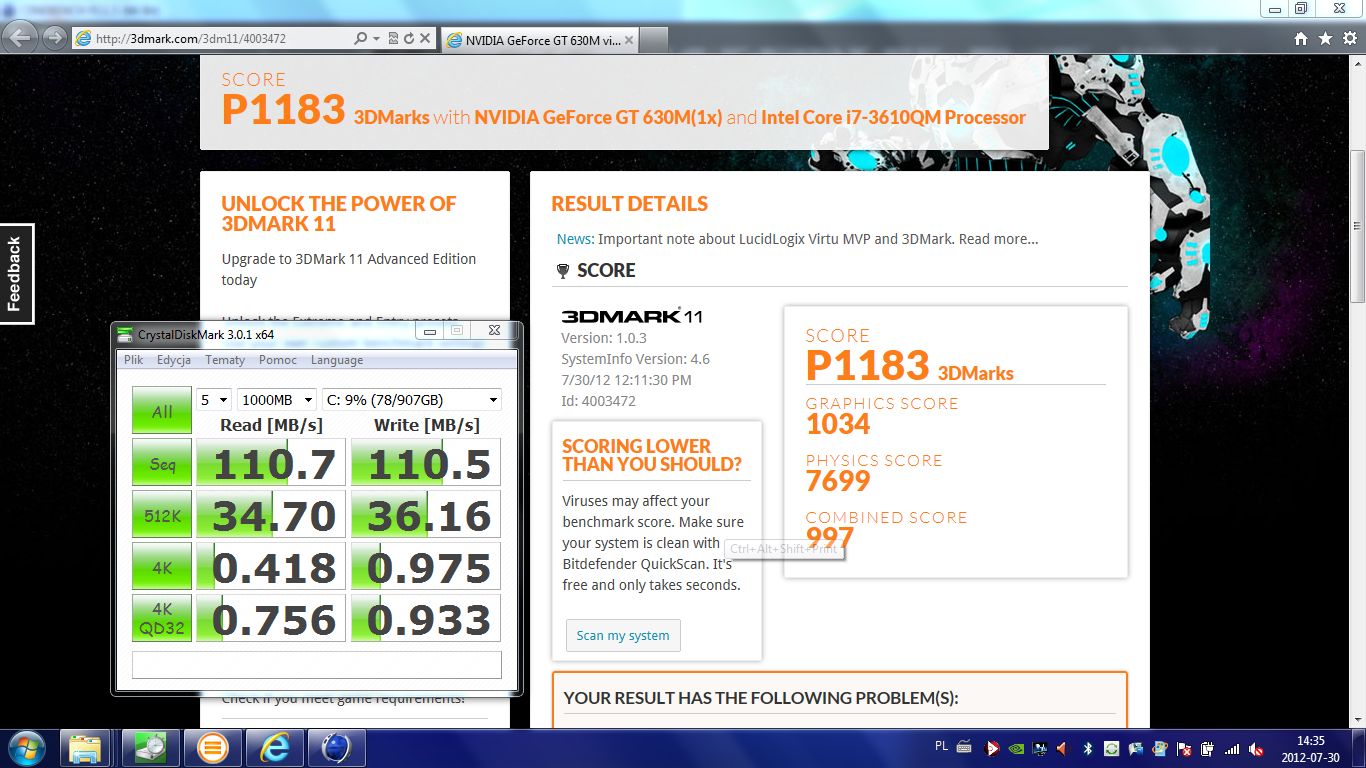Open the browser Tools gear icon

(1349, 39)
